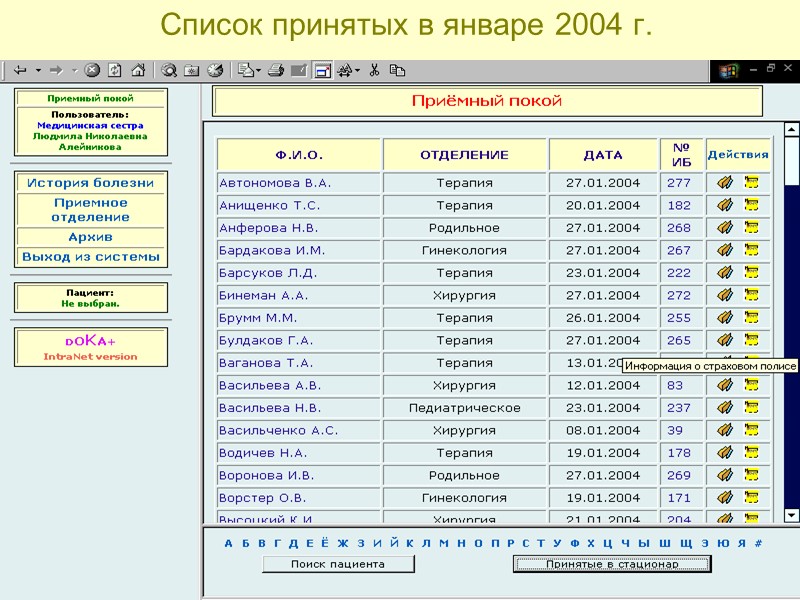
Task: Open patient link Автономова В.А.
Action: (275, 183)
